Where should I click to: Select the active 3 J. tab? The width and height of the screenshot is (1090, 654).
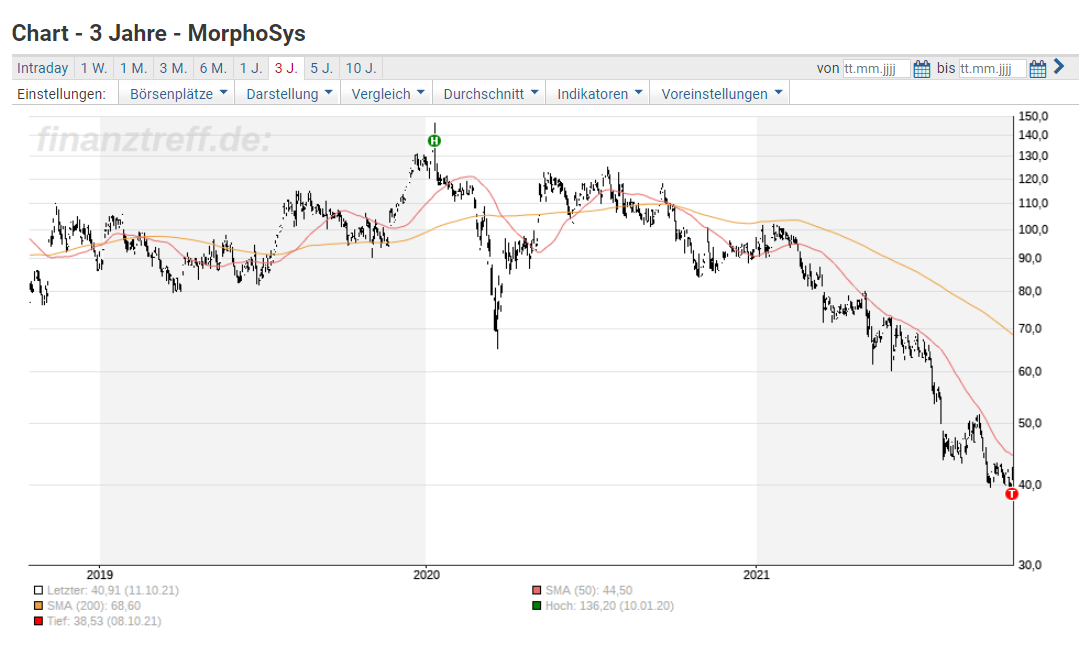(x=286, y=68)
